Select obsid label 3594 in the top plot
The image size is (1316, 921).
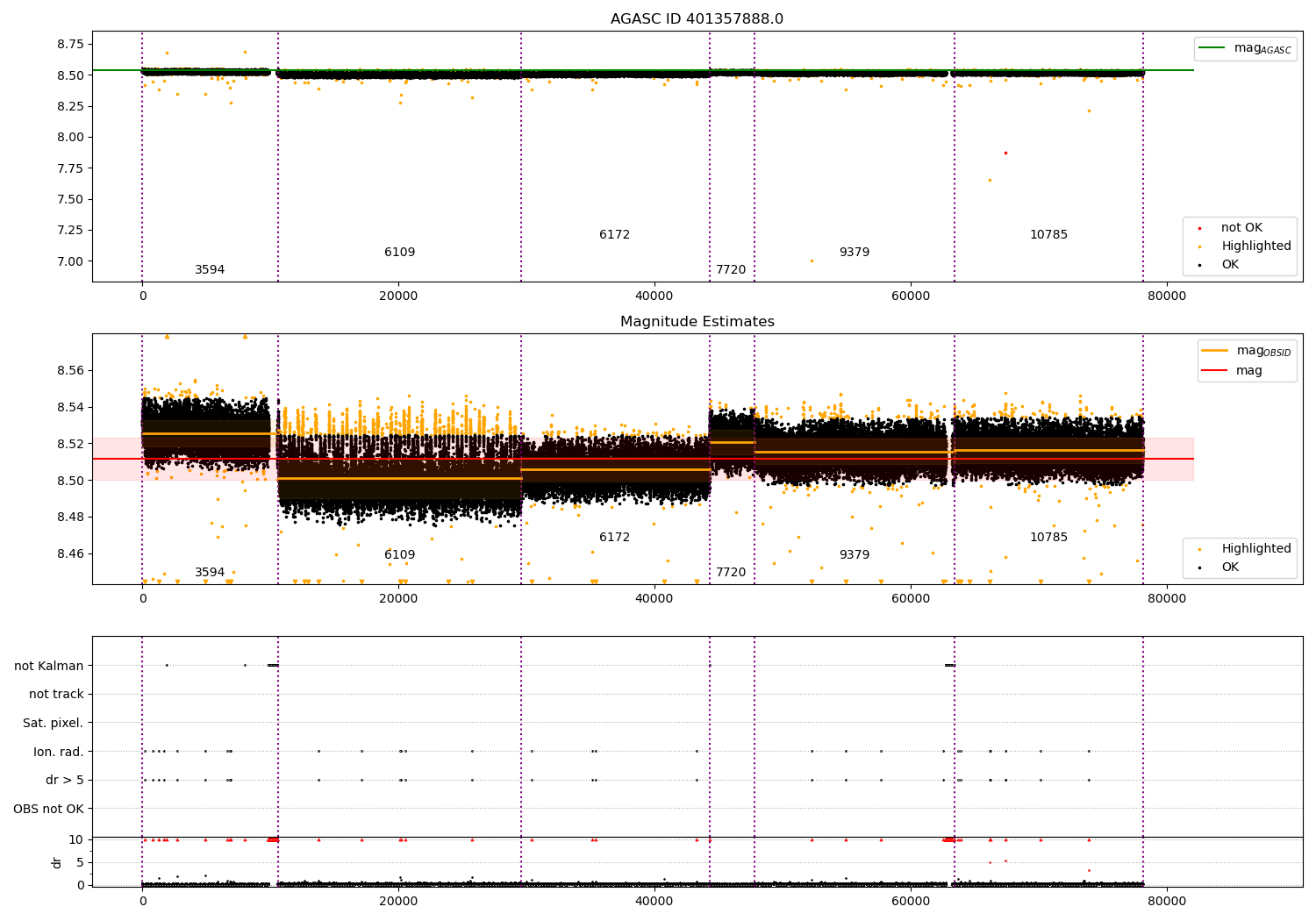210,269
